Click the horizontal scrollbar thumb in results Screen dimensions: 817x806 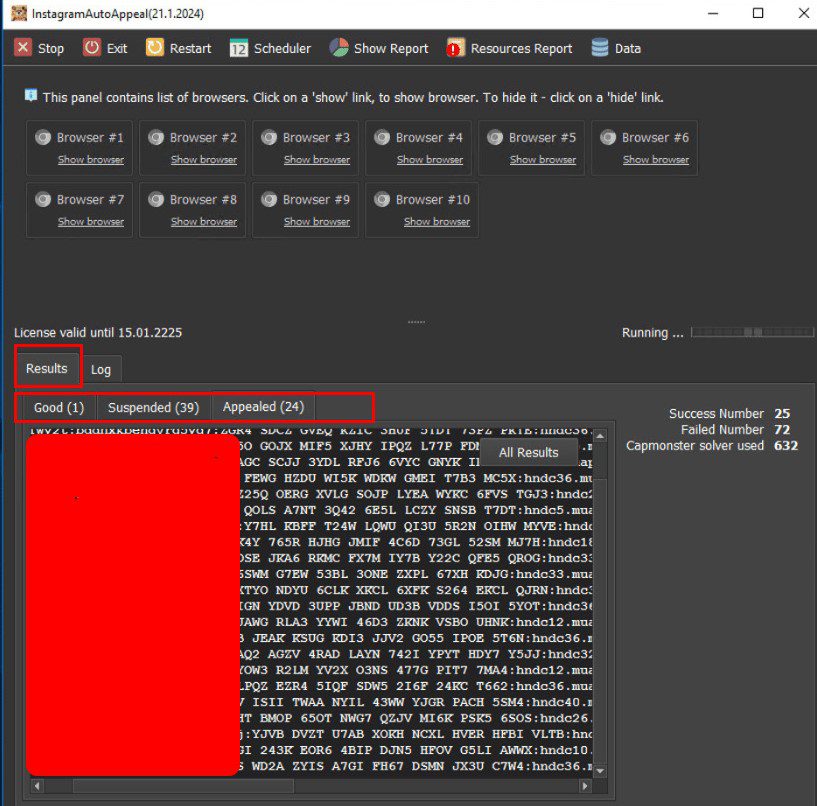(183, 786)
